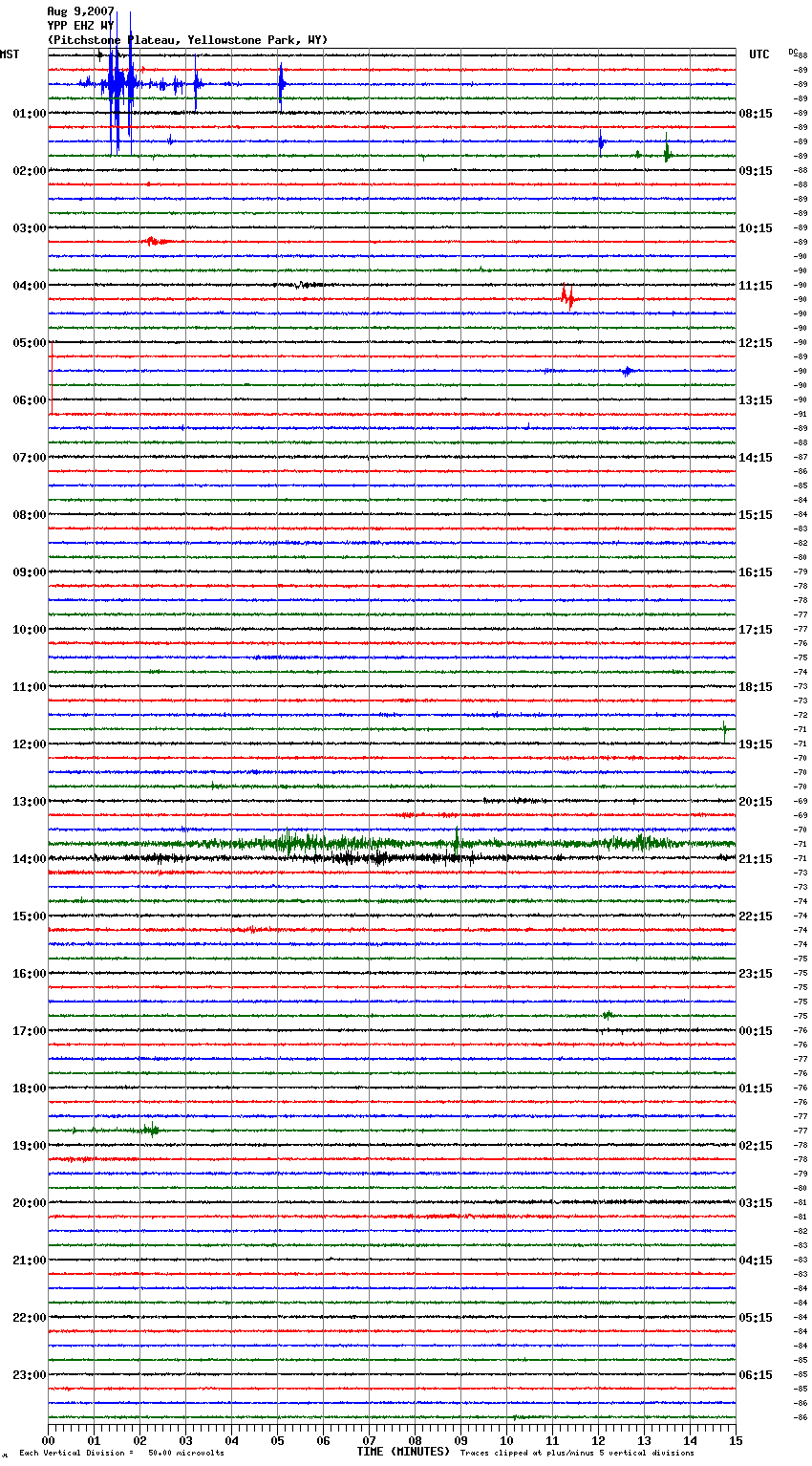Click the green event near minute 12 above 17:00 MST
The width and height of the screenshot is (812, 1466).
[x=608, y=1015]
